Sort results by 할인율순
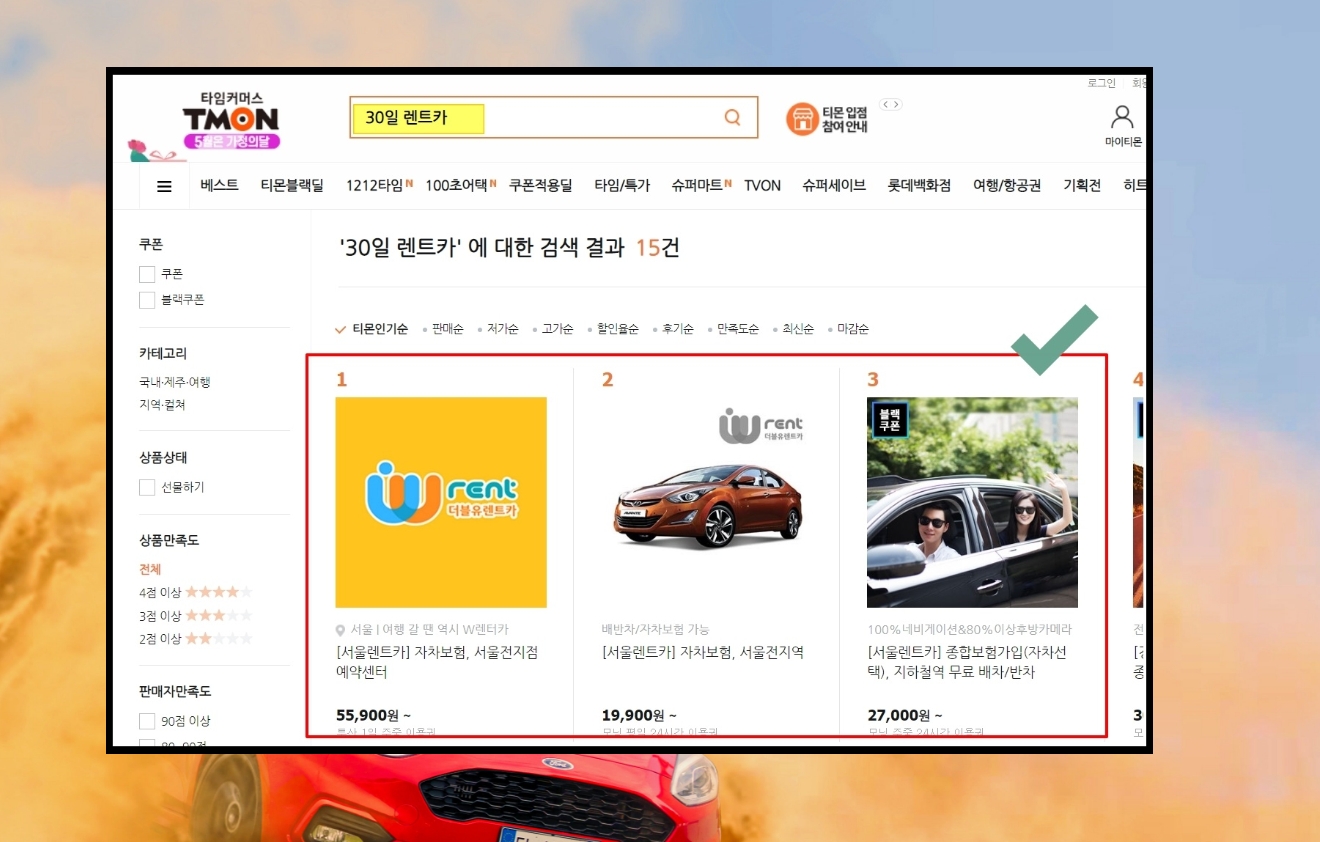The image size is (1320, 842). point(617,329)
